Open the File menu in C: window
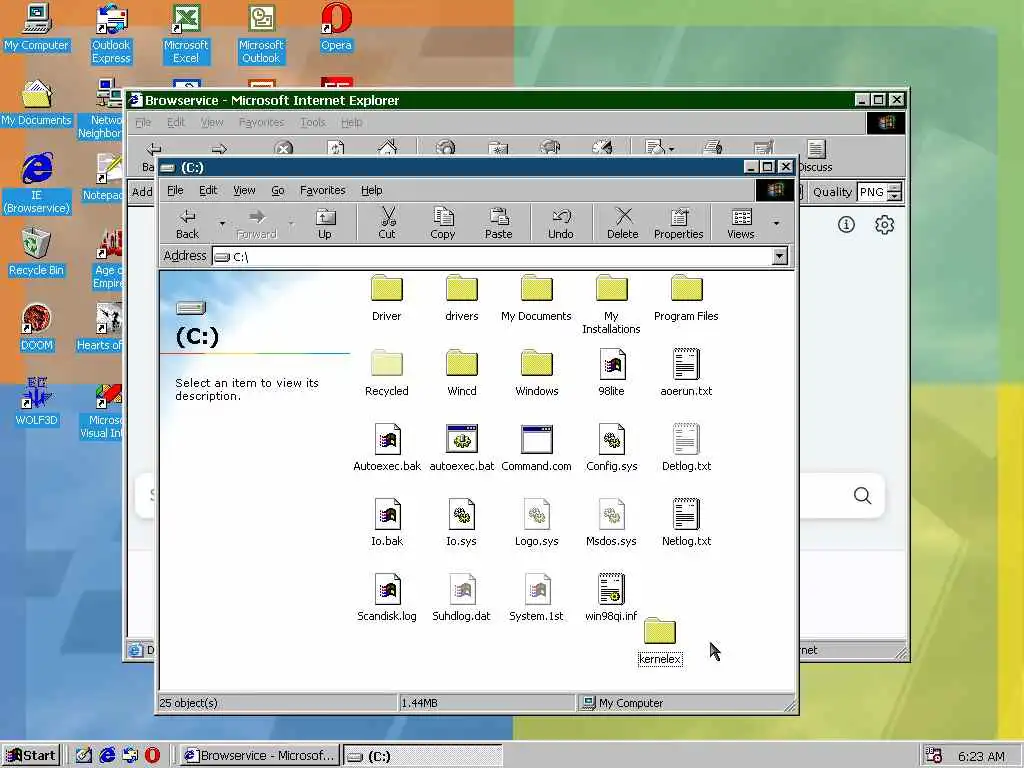This screenshot has width=1024, height=768. click(175, 190)
